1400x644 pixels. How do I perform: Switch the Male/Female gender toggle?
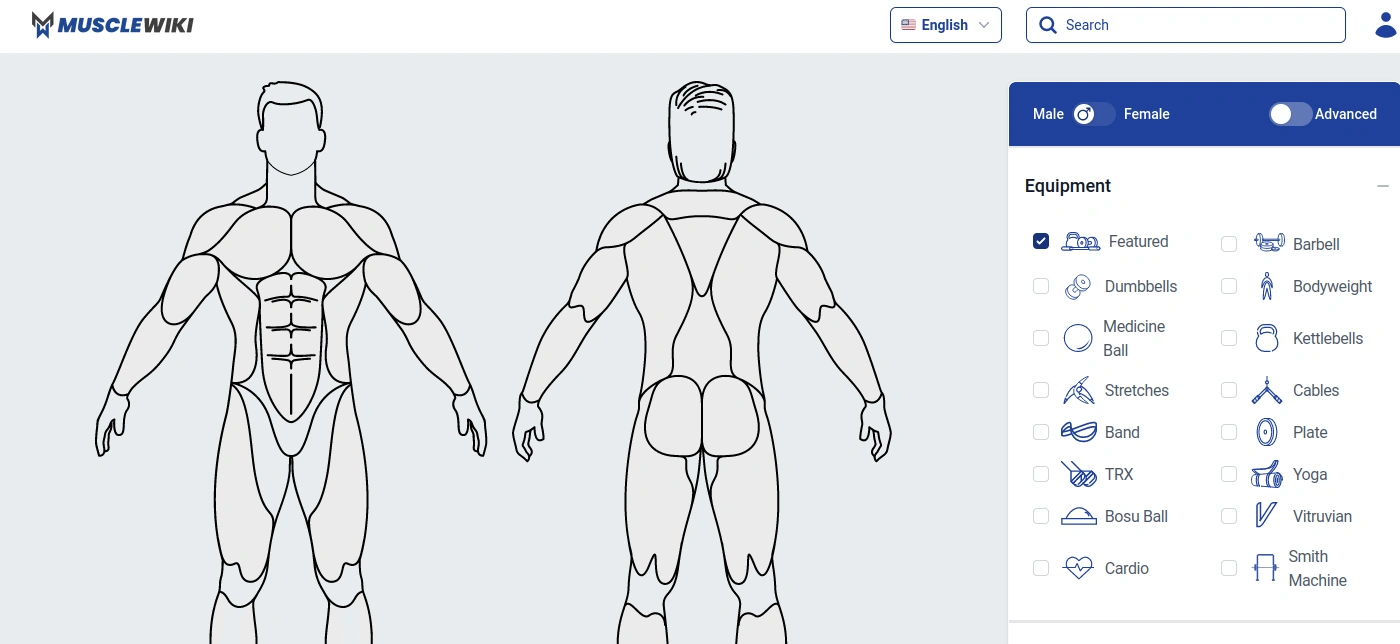click(1093, 114)
